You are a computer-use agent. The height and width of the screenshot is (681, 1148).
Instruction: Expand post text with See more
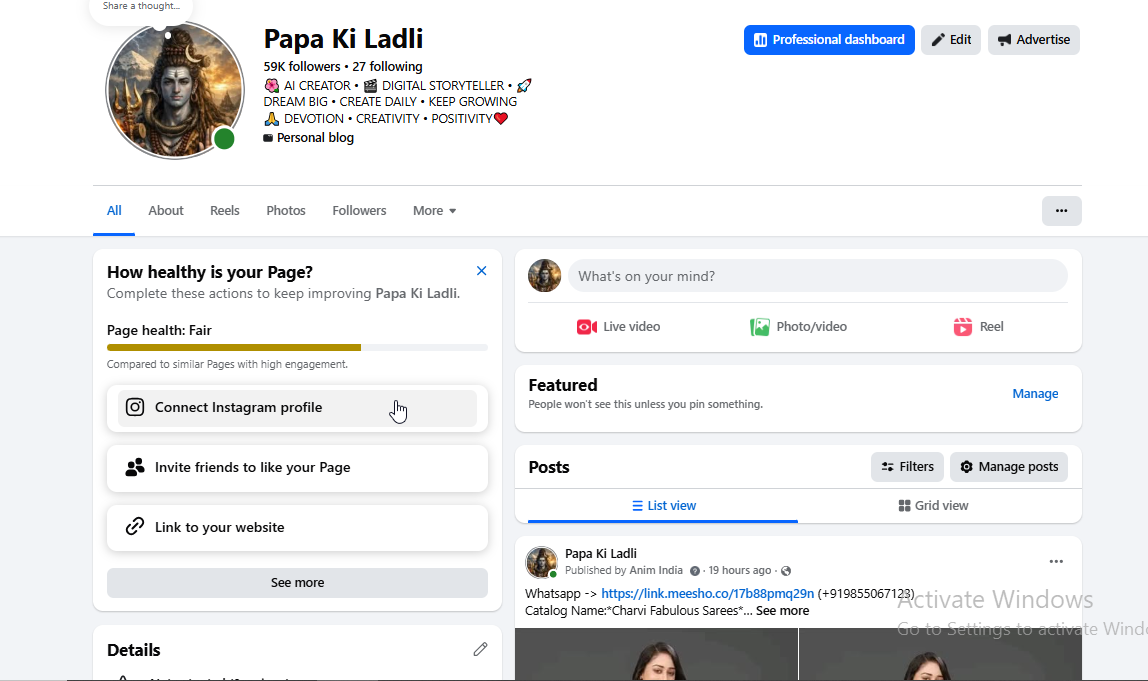(783, 611)
